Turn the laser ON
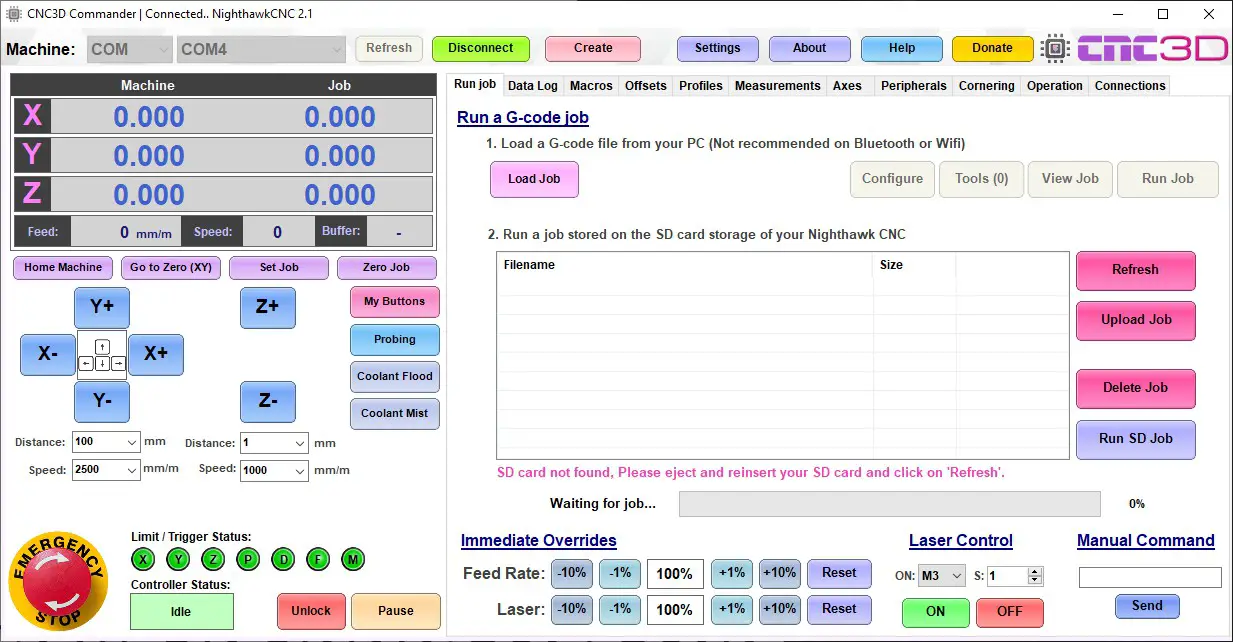 [936, 612]
